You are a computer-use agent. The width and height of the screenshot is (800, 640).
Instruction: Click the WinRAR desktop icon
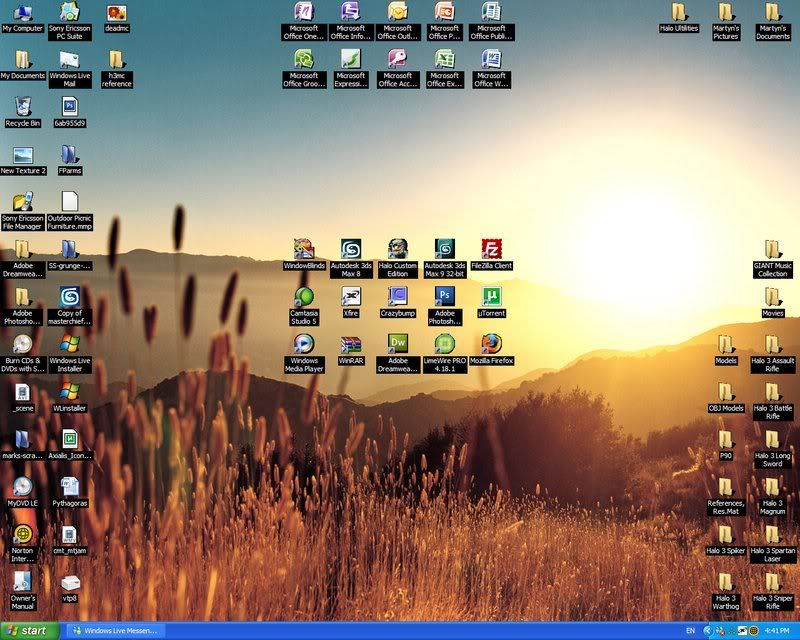click(351, 343)
